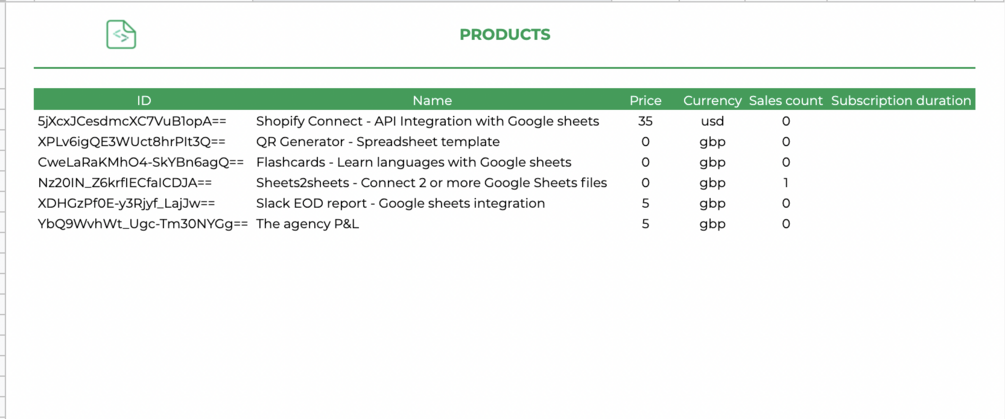Click the Name column header

[x=432, y=100]
